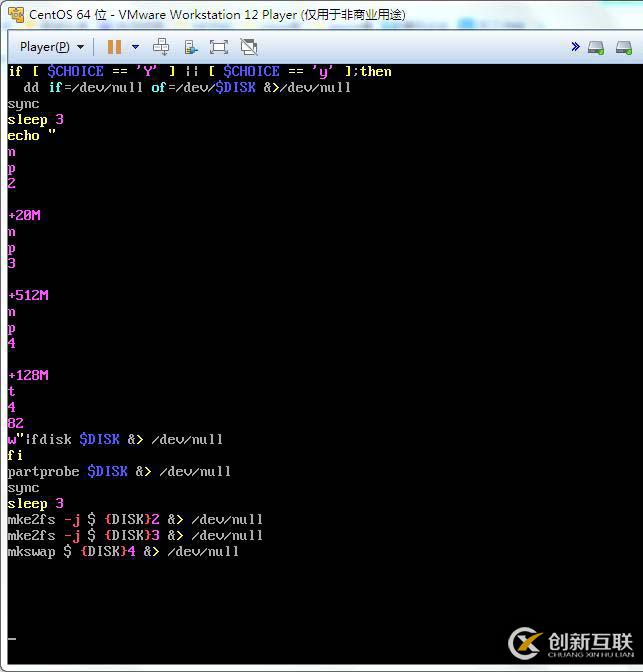Viewport: 643px width, 672px height.
Task: Click the 'fi' keyword line
Action: coord(15,455)
